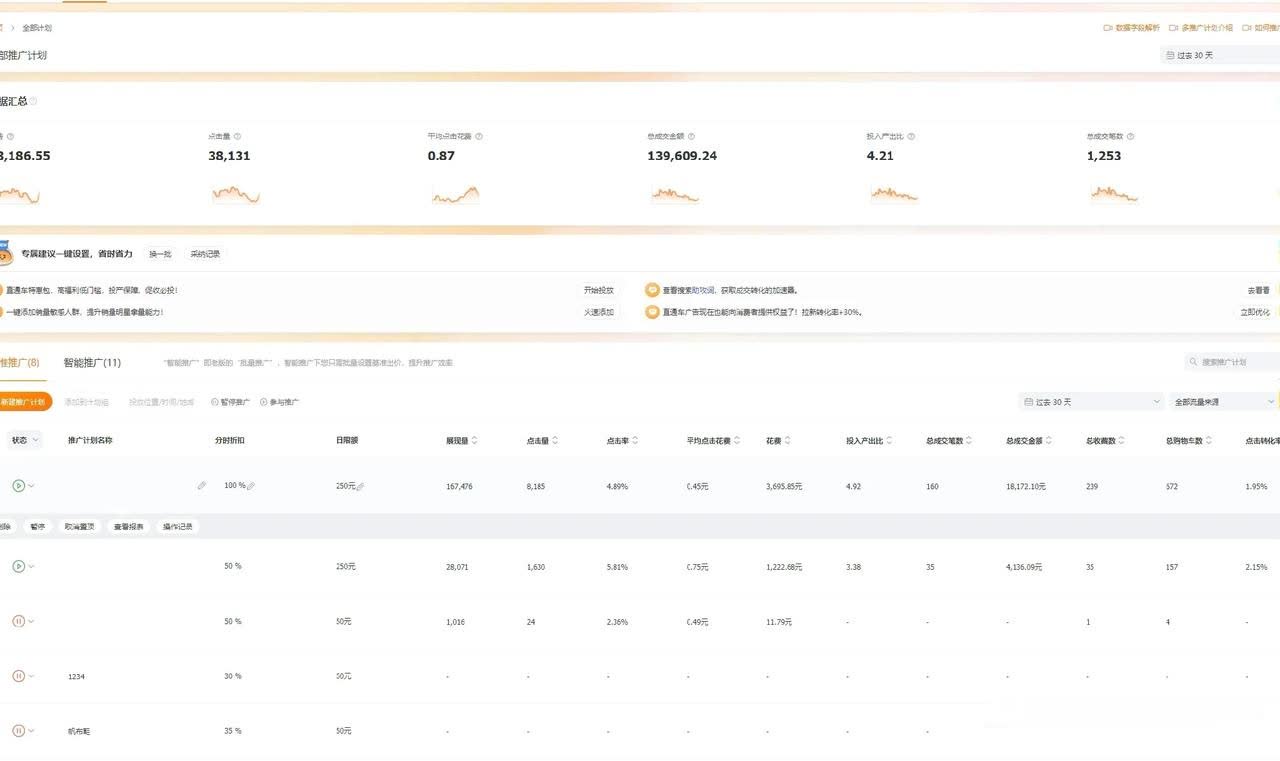Expand the status arrow for plan 1234

pos(31,676)
